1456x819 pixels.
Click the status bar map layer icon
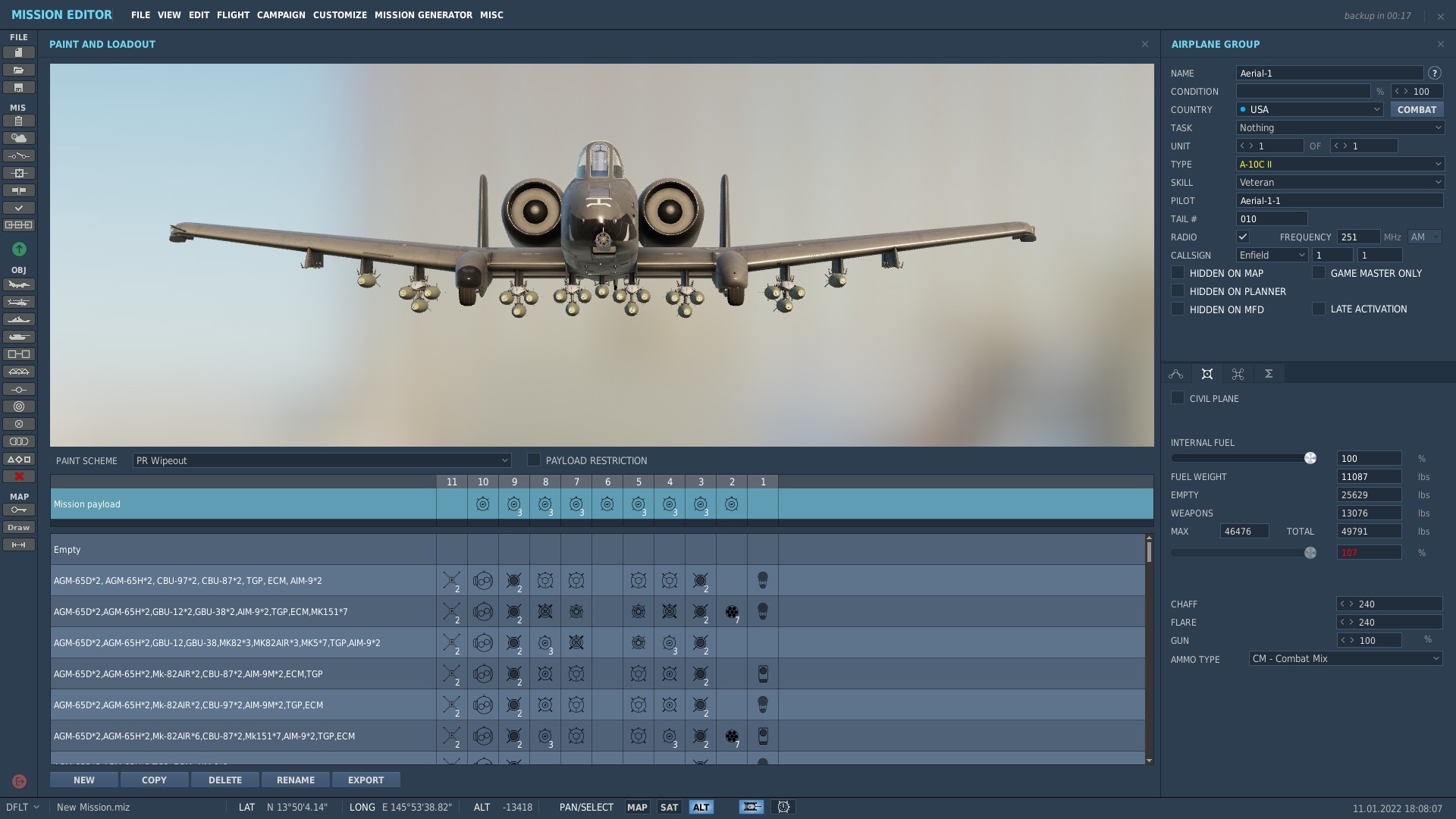pyautogui.click(x=751, y=807)
